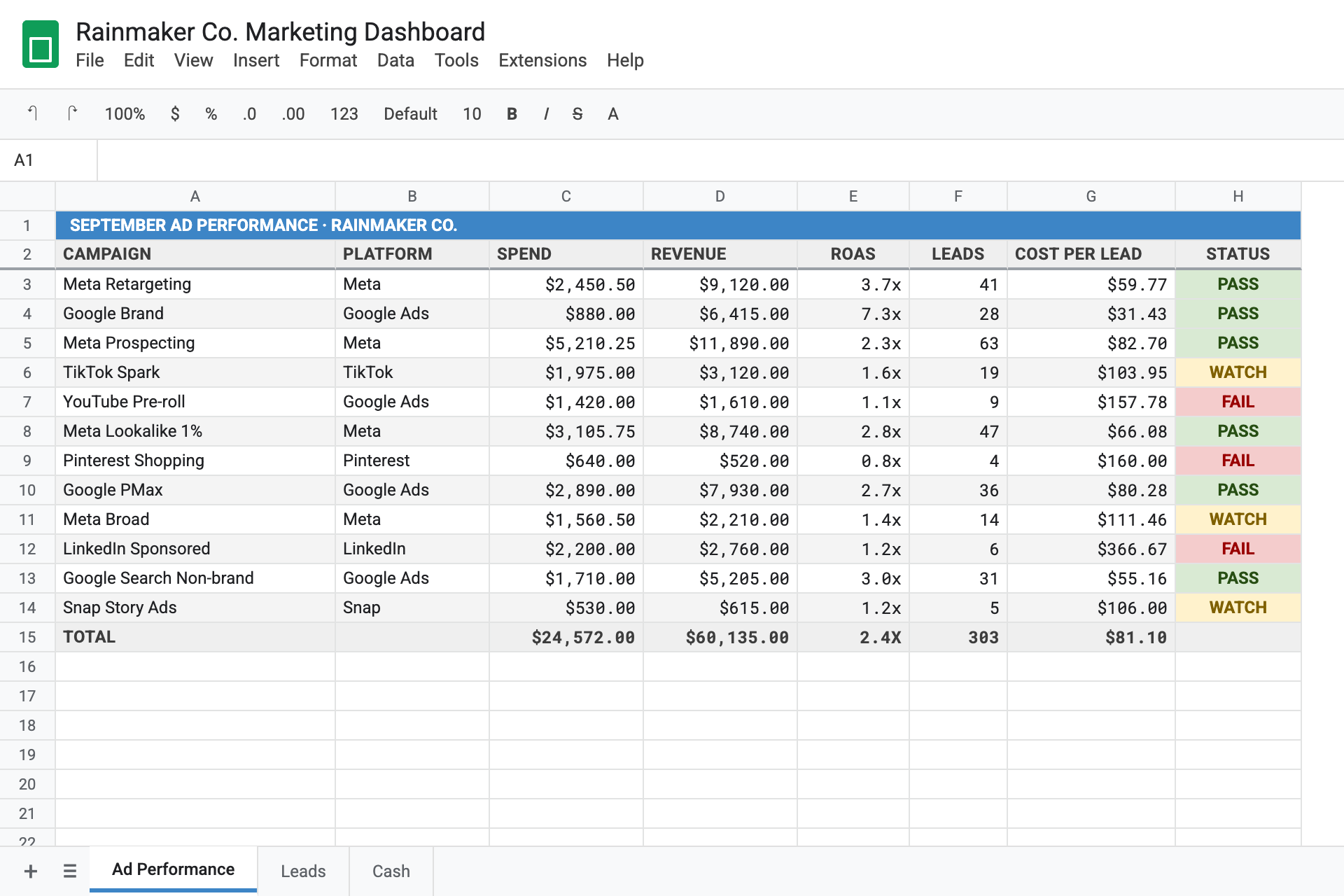Click the Google Brand ROAS 7.3x cell
This screenshot has height=896, width=1344.
click(x=853, y=314)
